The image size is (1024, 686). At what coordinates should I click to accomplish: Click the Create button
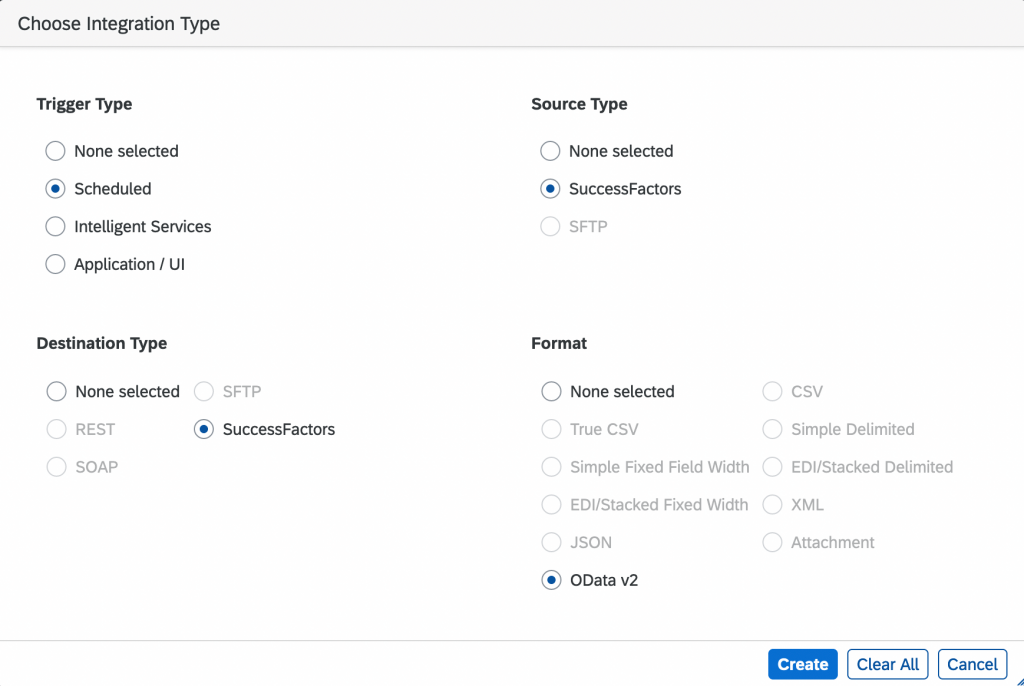point(803,664)
